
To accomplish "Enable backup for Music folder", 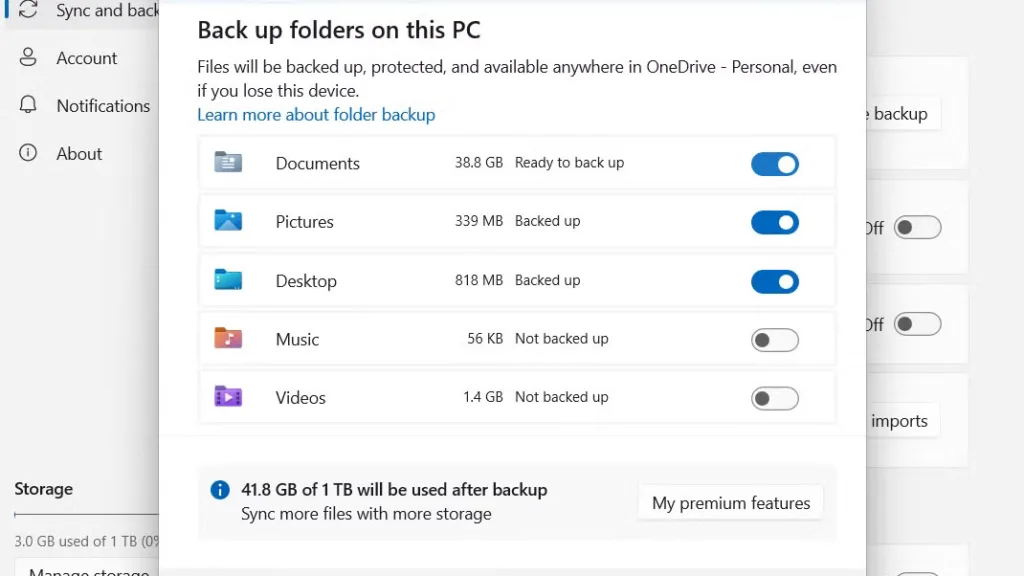I will point(775,340).
